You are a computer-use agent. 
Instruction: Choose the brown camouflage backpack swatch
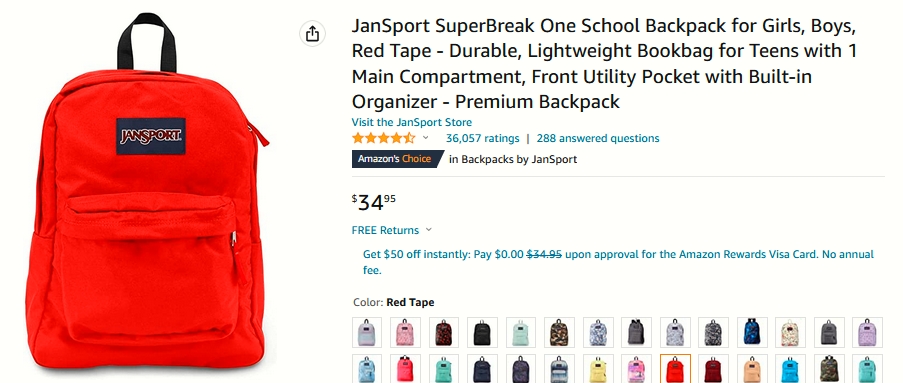(559, 332)
